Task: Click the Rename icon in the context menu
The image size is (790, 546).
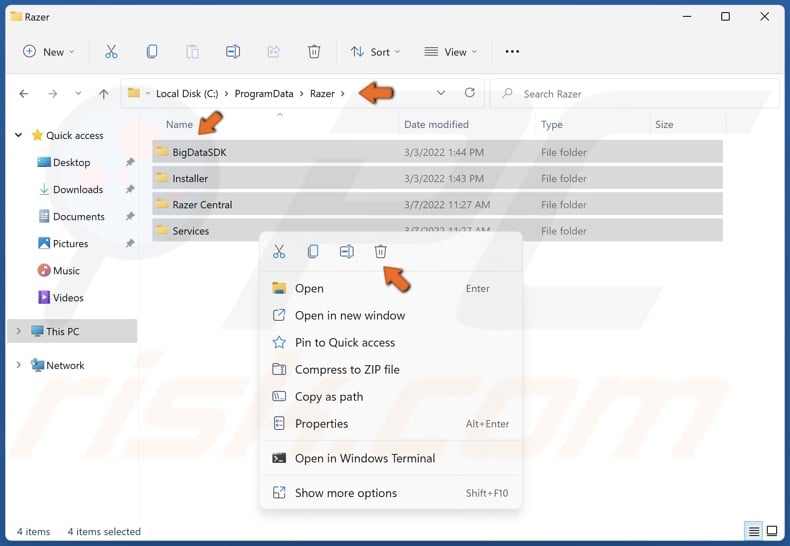Action: (x=347, y=251)
